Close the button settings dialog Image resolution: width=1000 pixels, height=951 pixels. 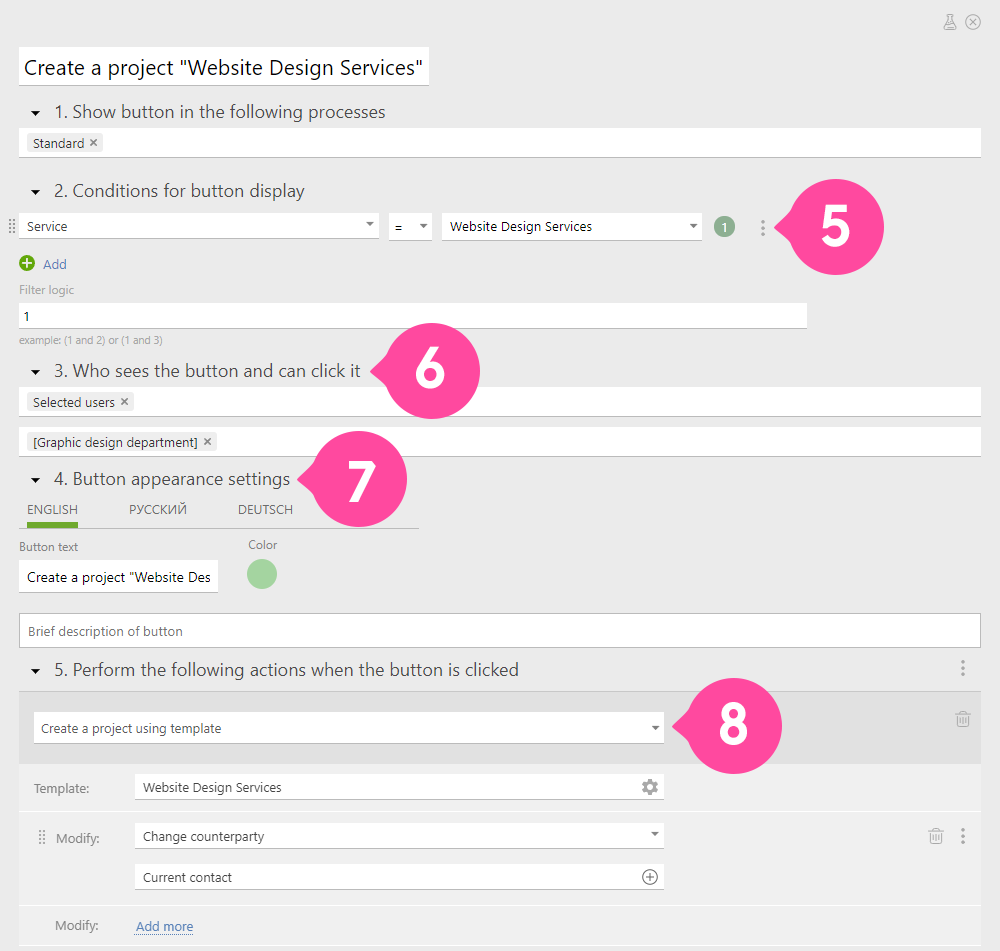tap(973, 22)
